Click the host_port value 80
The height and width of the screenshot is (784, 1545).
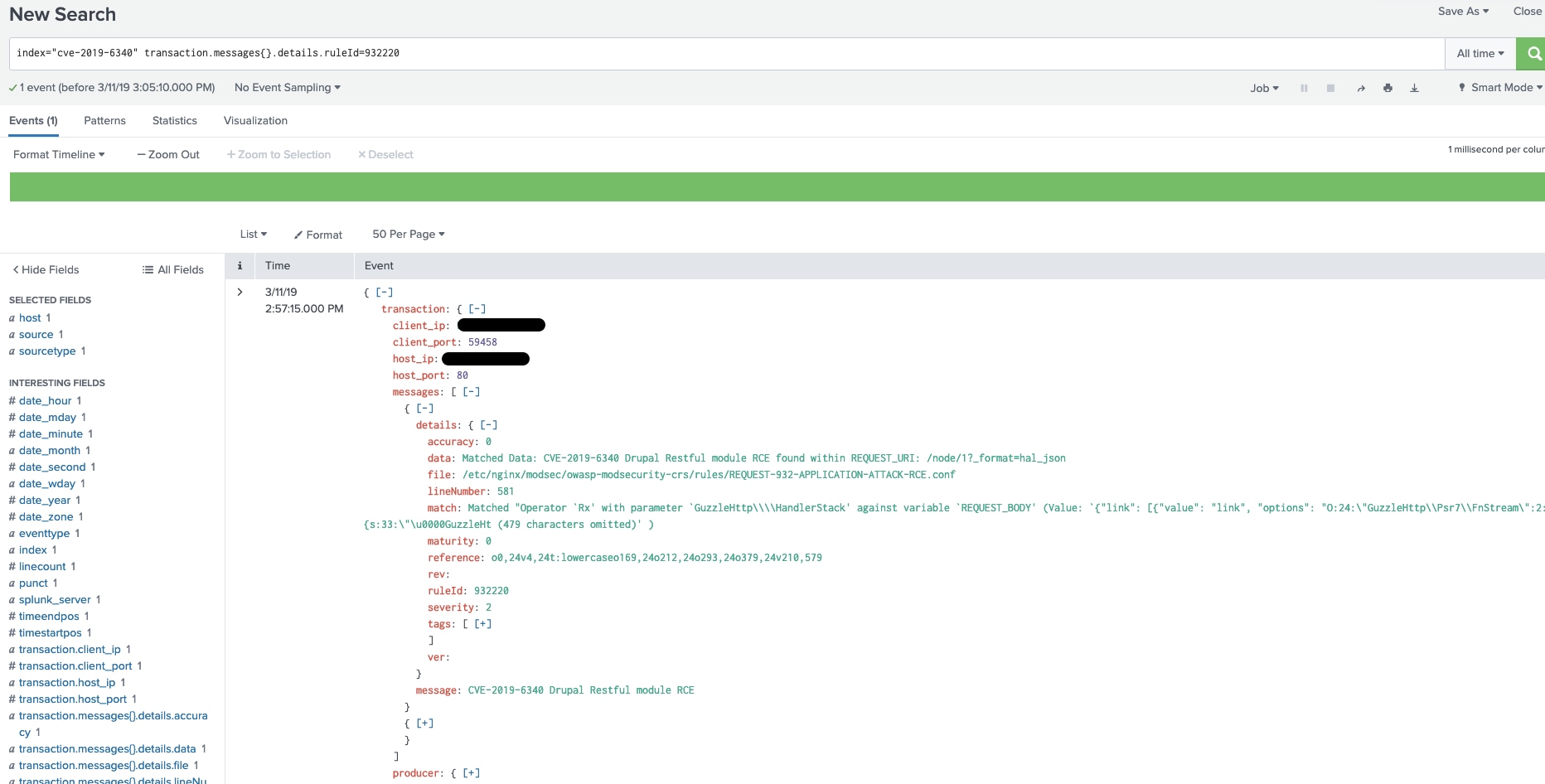coord(463,375)
